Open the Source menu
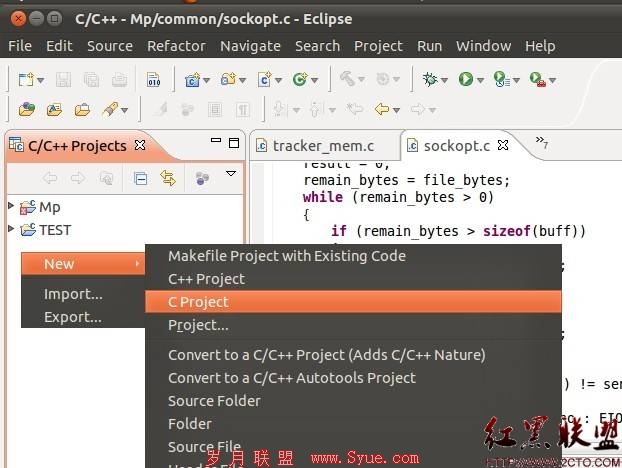The width and height of the screenshot is (622, 468). coord(110,46)
